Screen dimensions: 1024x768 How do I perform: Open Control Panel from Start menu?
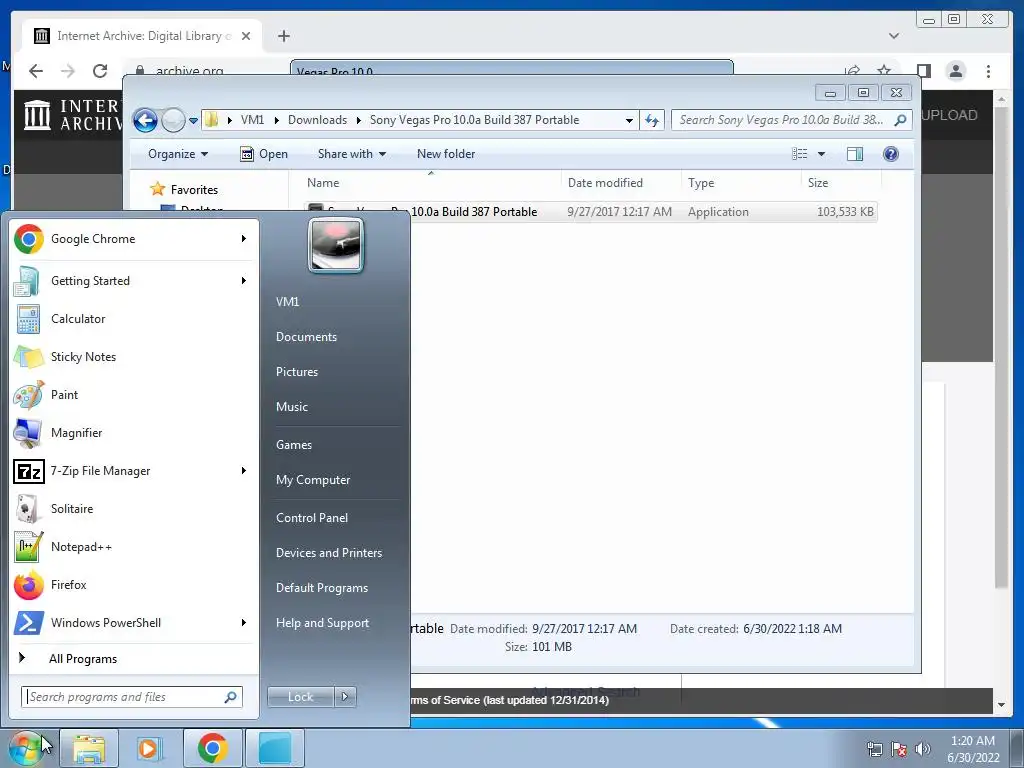[312, 518]
